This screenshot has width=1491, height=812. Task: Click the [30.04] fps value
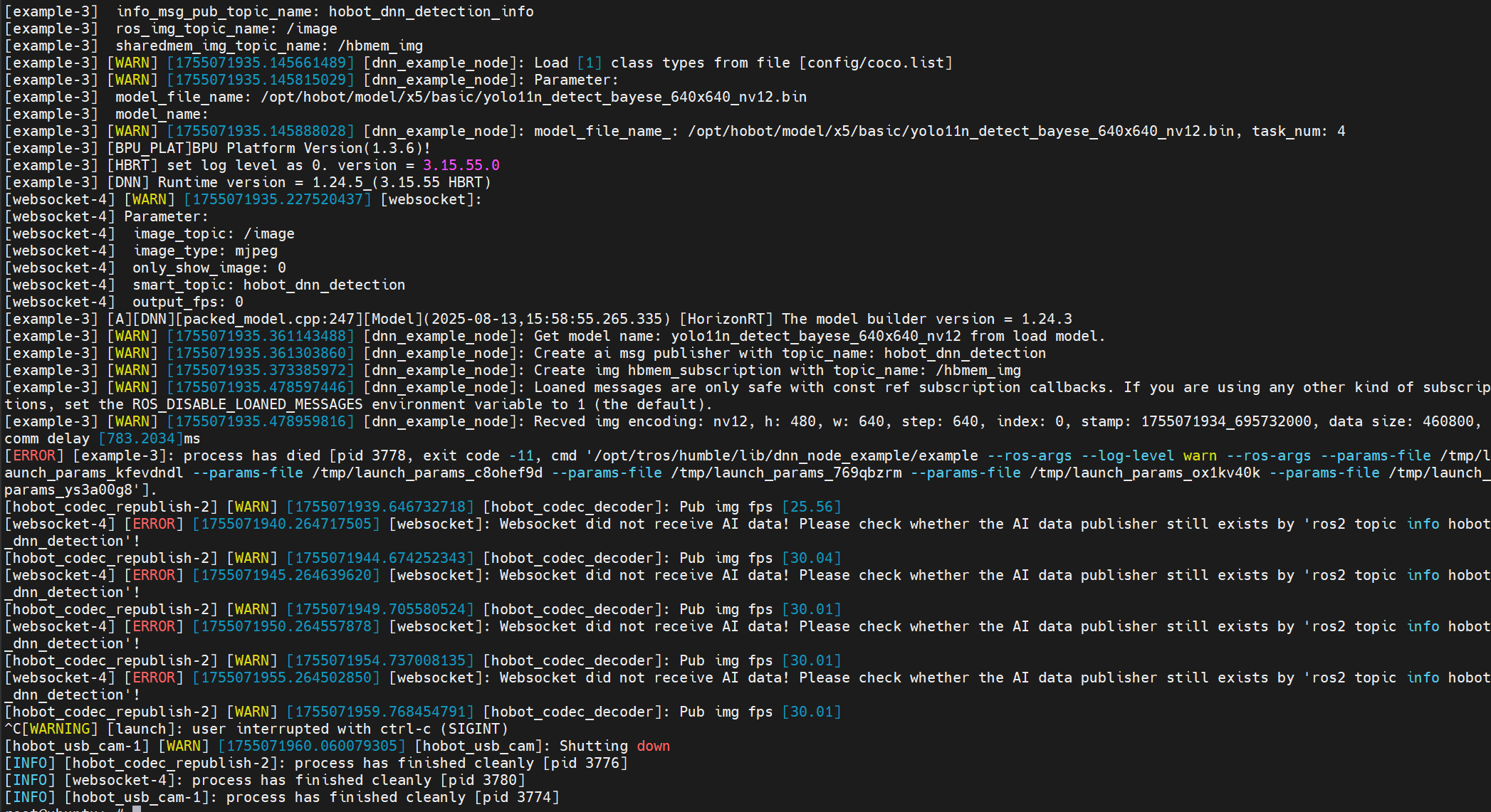(811, 558)
